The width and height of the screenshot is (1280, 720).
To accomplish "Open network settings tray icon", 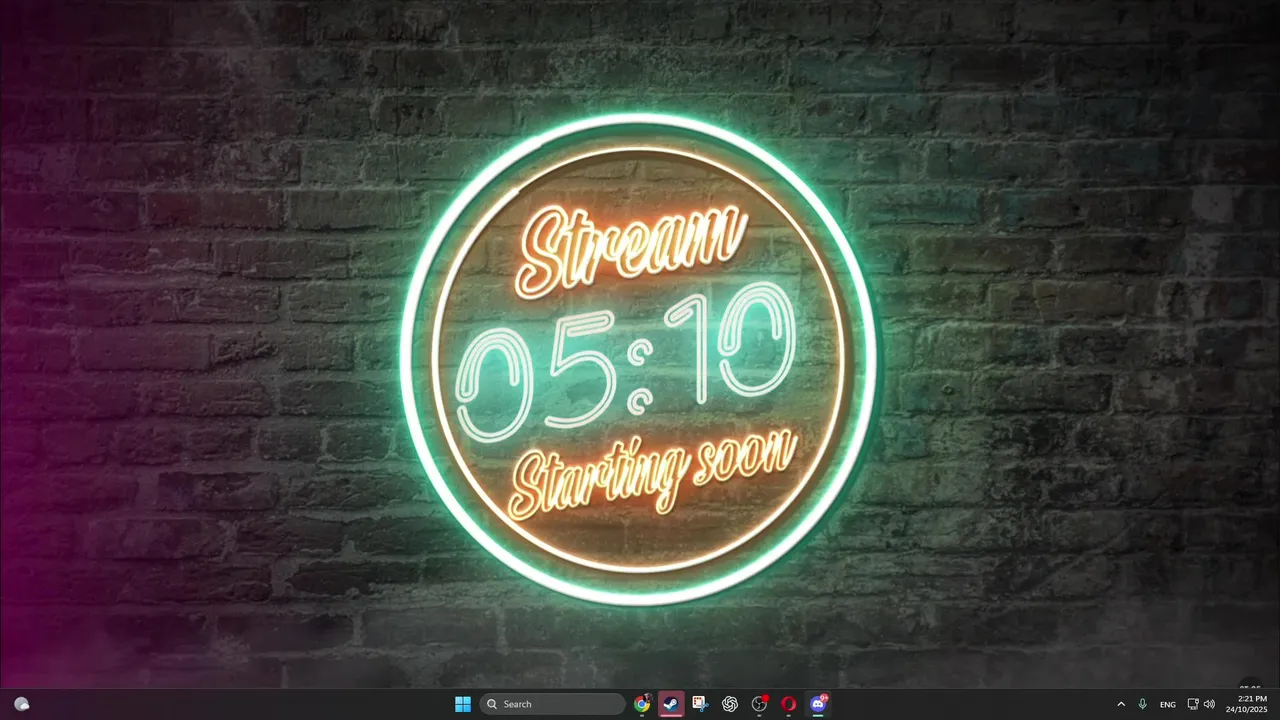I will tap(1193, 704).
